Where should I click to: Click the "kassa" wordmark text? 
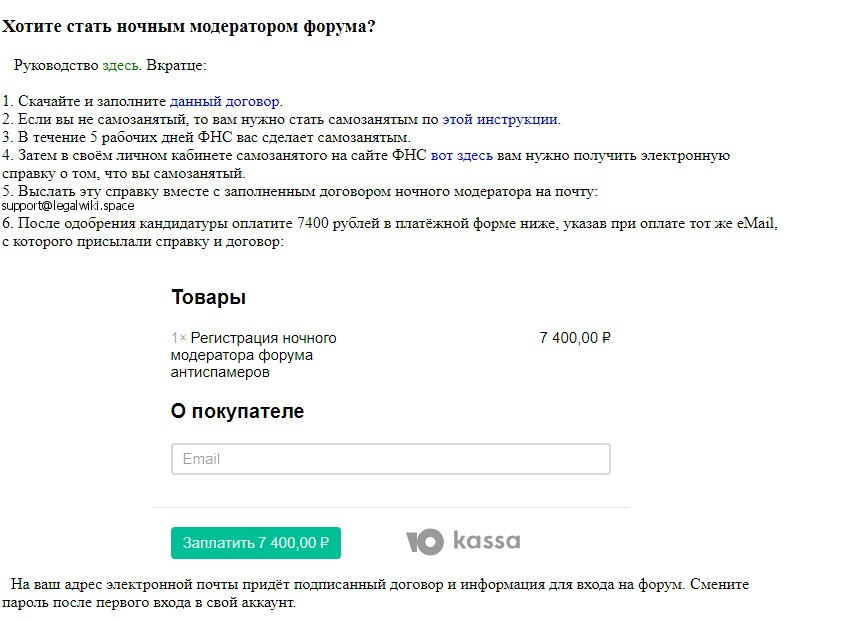[x=486, y=541]
